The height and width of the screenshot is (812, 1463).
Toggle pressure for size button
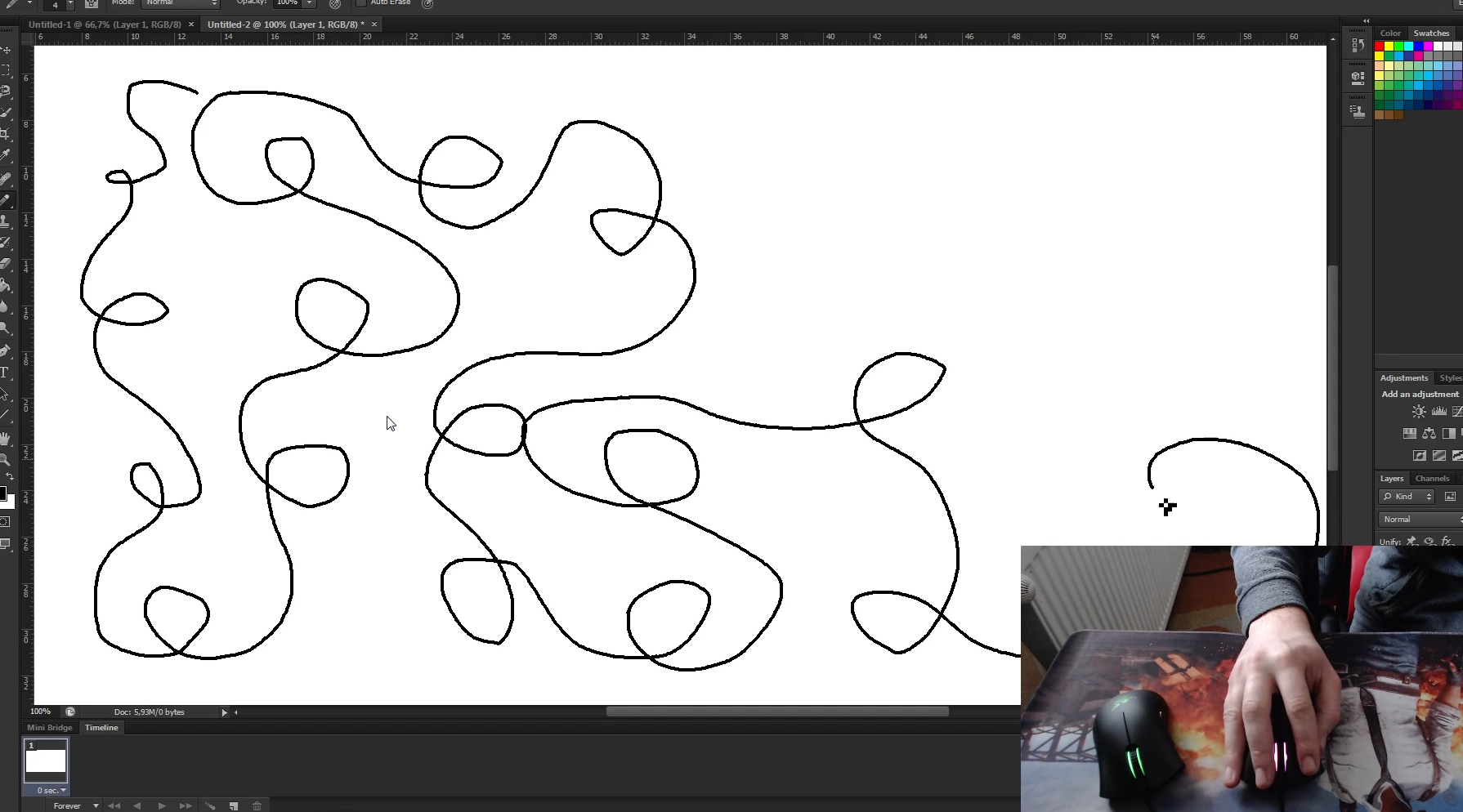click(x=427, y=4)
